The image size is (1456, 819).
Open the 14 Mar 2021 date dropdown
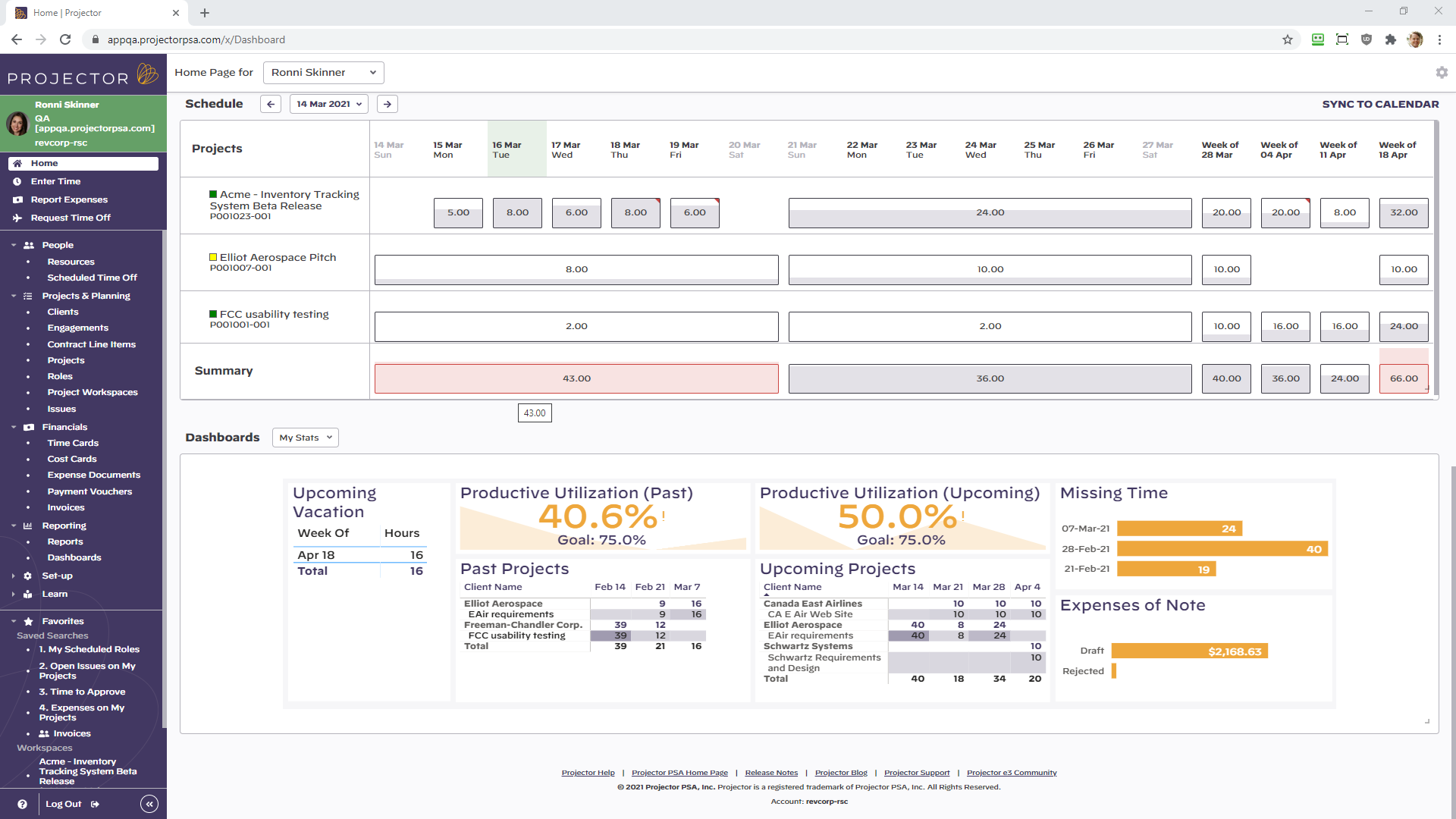click(329, 104)
